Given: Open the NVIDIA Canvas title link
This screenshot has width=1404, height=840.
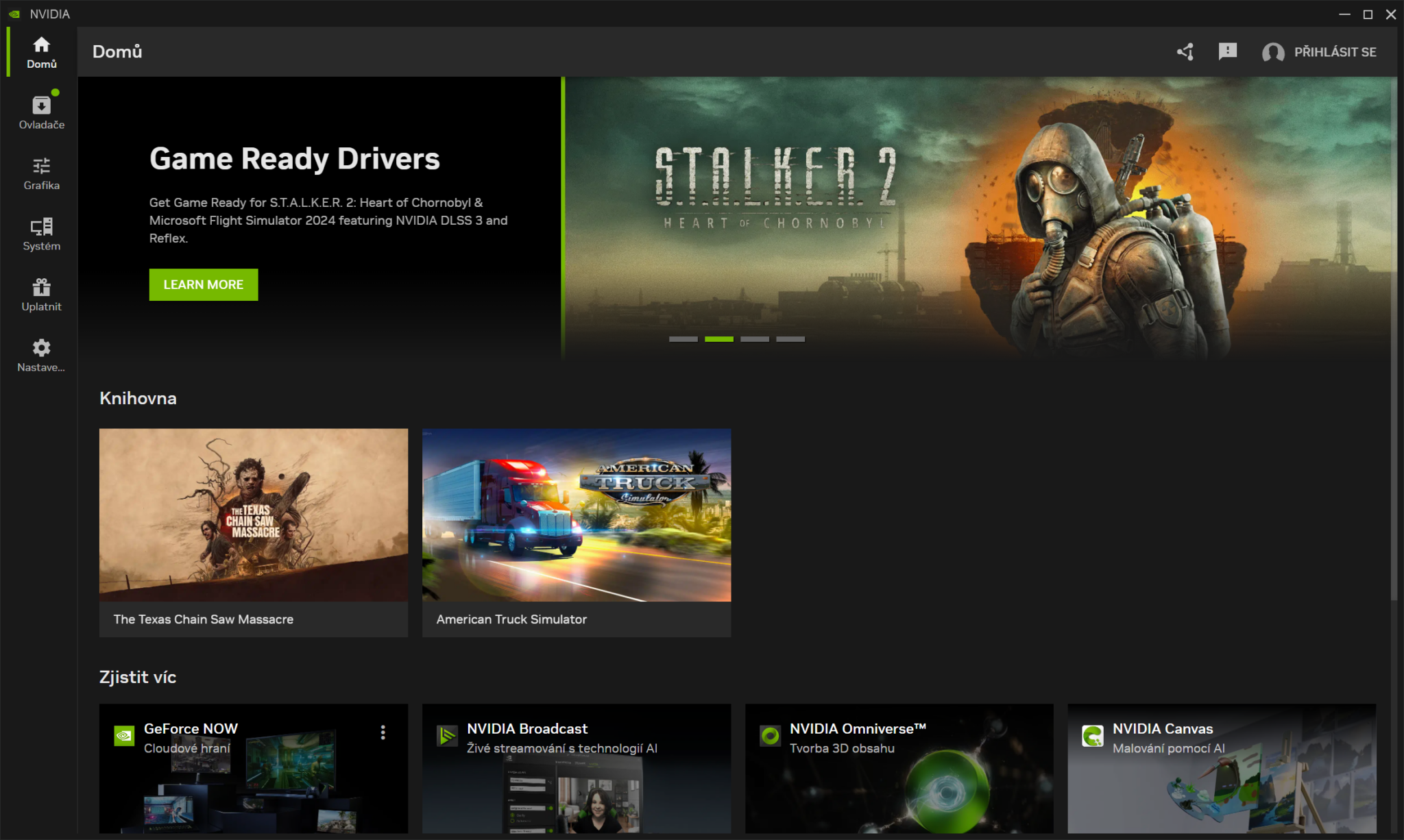Looking at the screenshot, I should pyautogui.click(x=1163, y=729).
